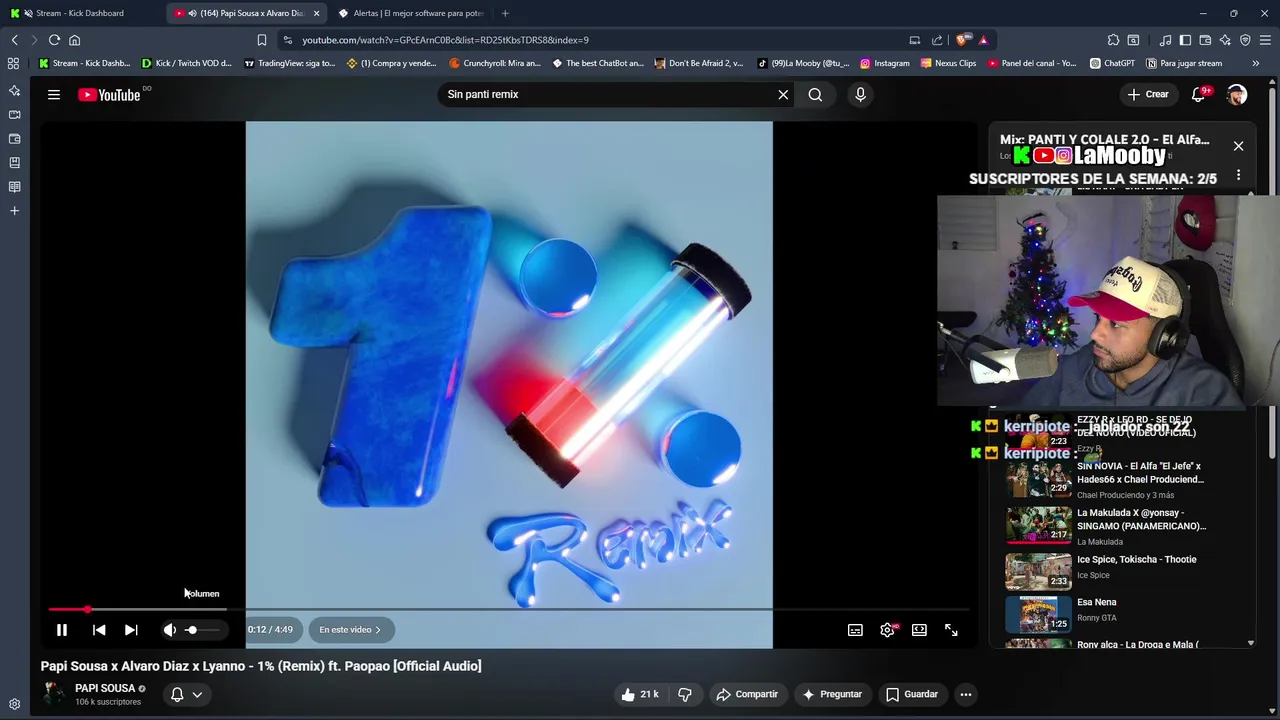Play 'Esa Nena' by Ronny GTA thumbnail
Screen dimensions: 1280x720
coord(1038,613)
